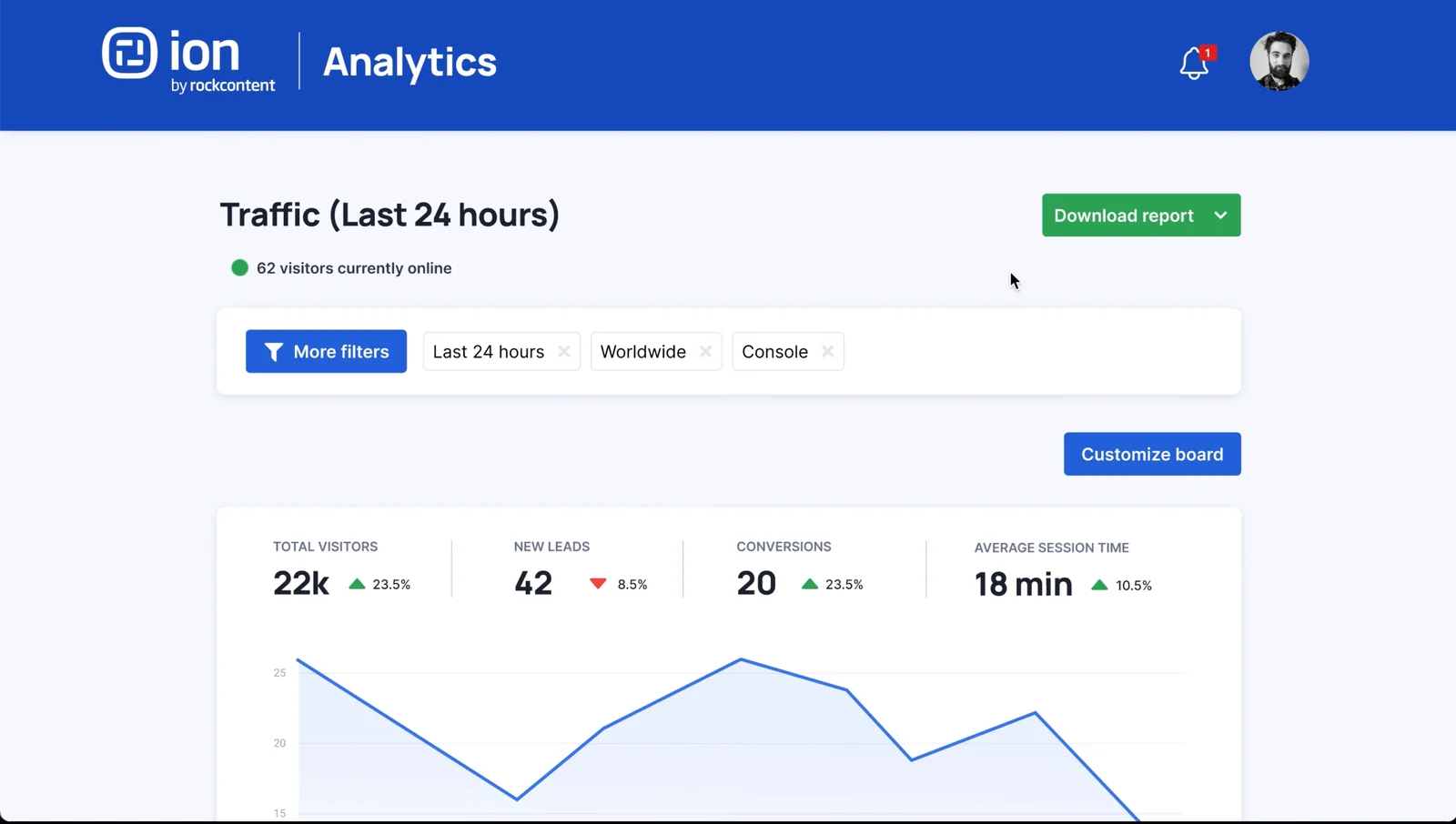Select the Analytics header label
This screenshot has width=1456, height=824.
(409, 62)
